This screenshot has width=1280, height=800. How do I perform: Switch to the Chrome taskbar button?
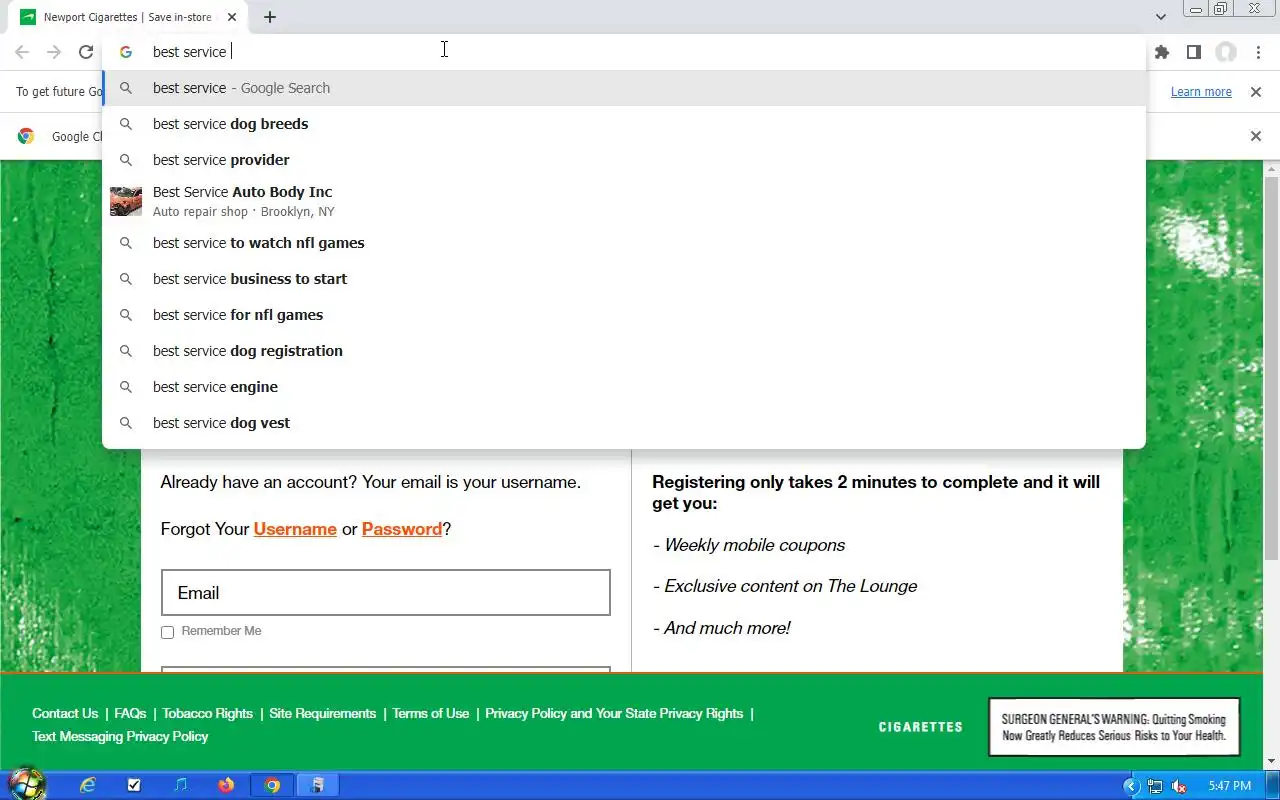[272, 786]
